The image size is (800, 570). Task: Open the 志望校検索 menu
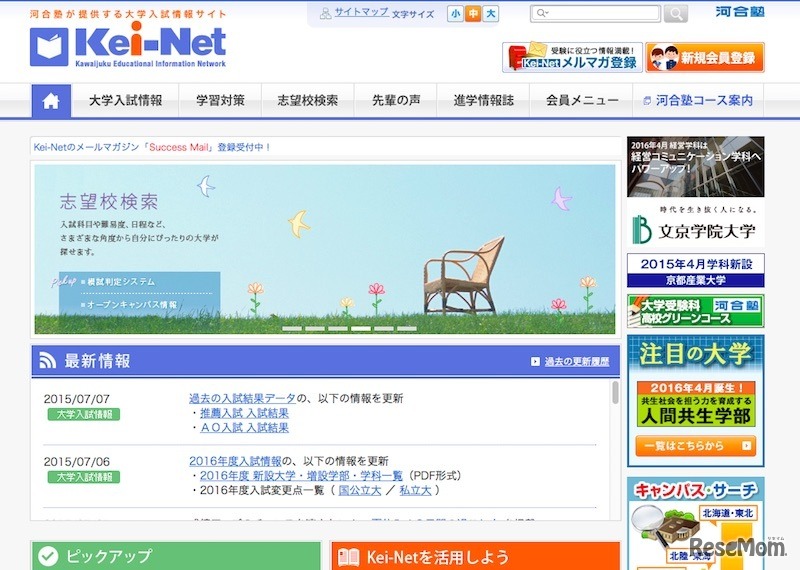coord(308,101)
